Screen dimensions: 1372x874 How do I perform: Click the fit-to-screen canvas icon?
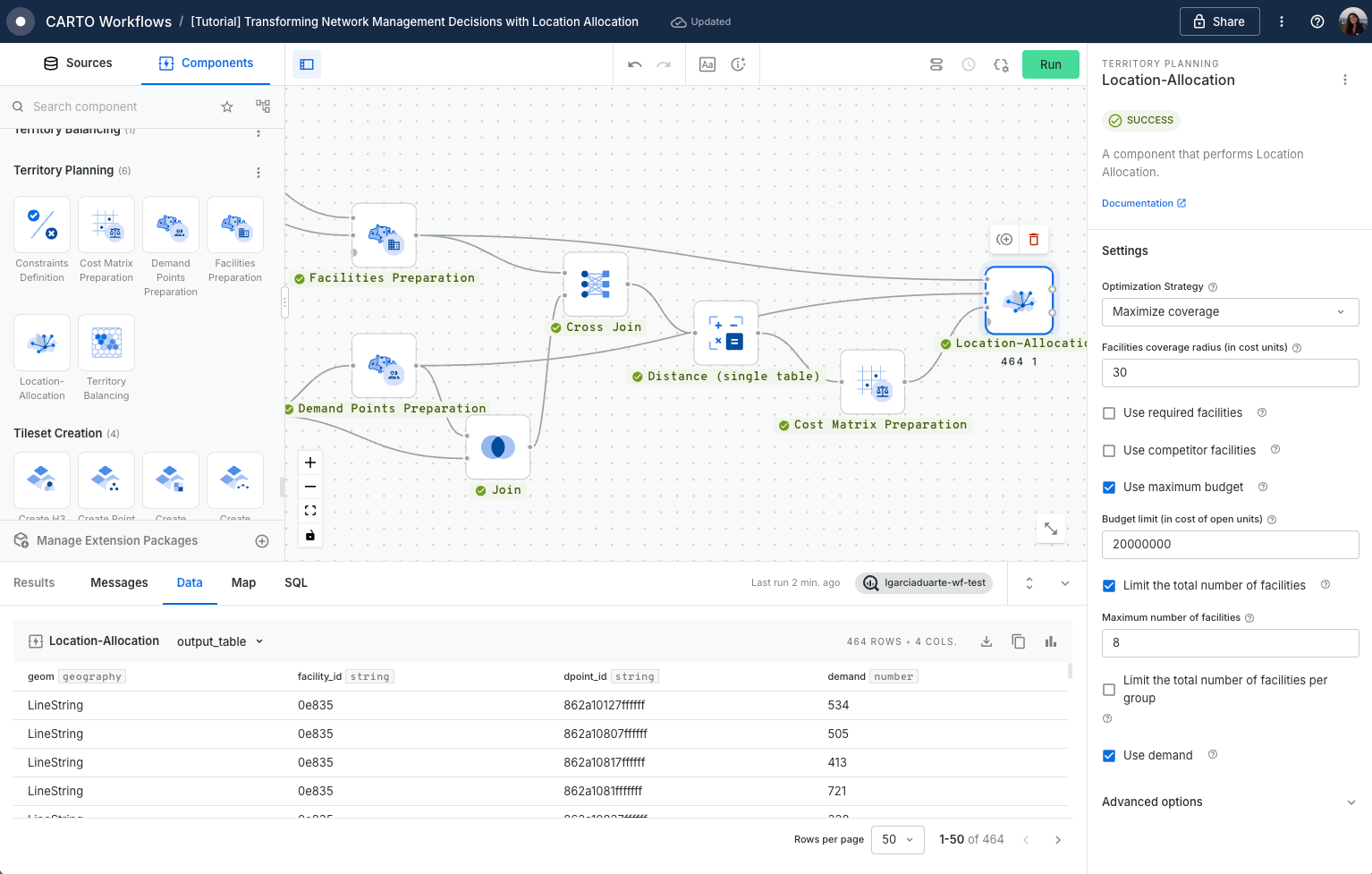310,511
